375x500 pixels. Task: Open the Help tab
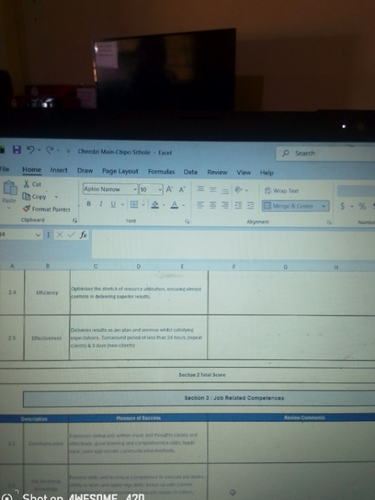267,173
